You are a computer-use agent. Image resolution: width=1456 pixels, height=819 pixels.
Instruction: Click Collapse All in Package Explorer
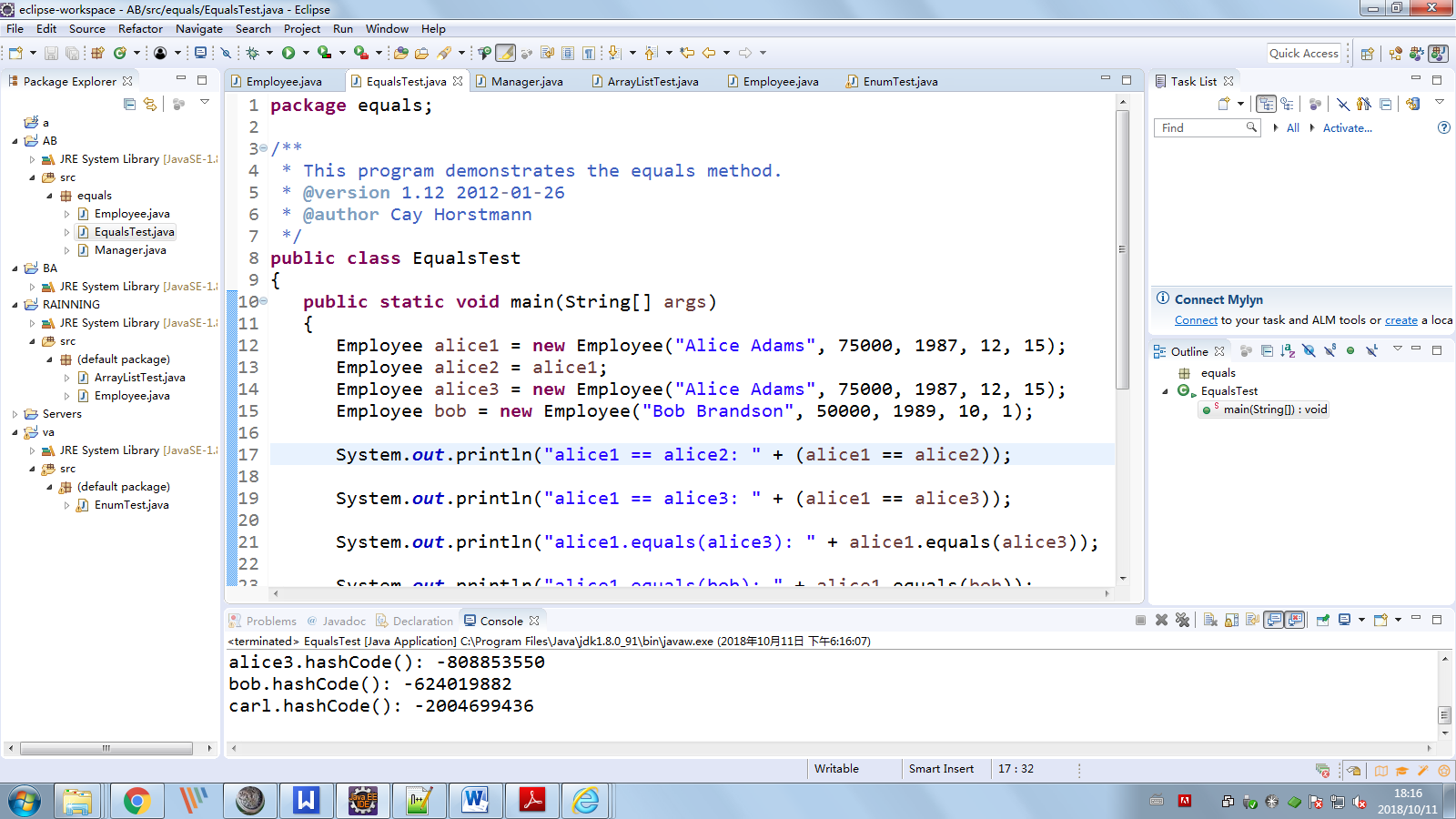pyautogui.click(x=129, y=104)
